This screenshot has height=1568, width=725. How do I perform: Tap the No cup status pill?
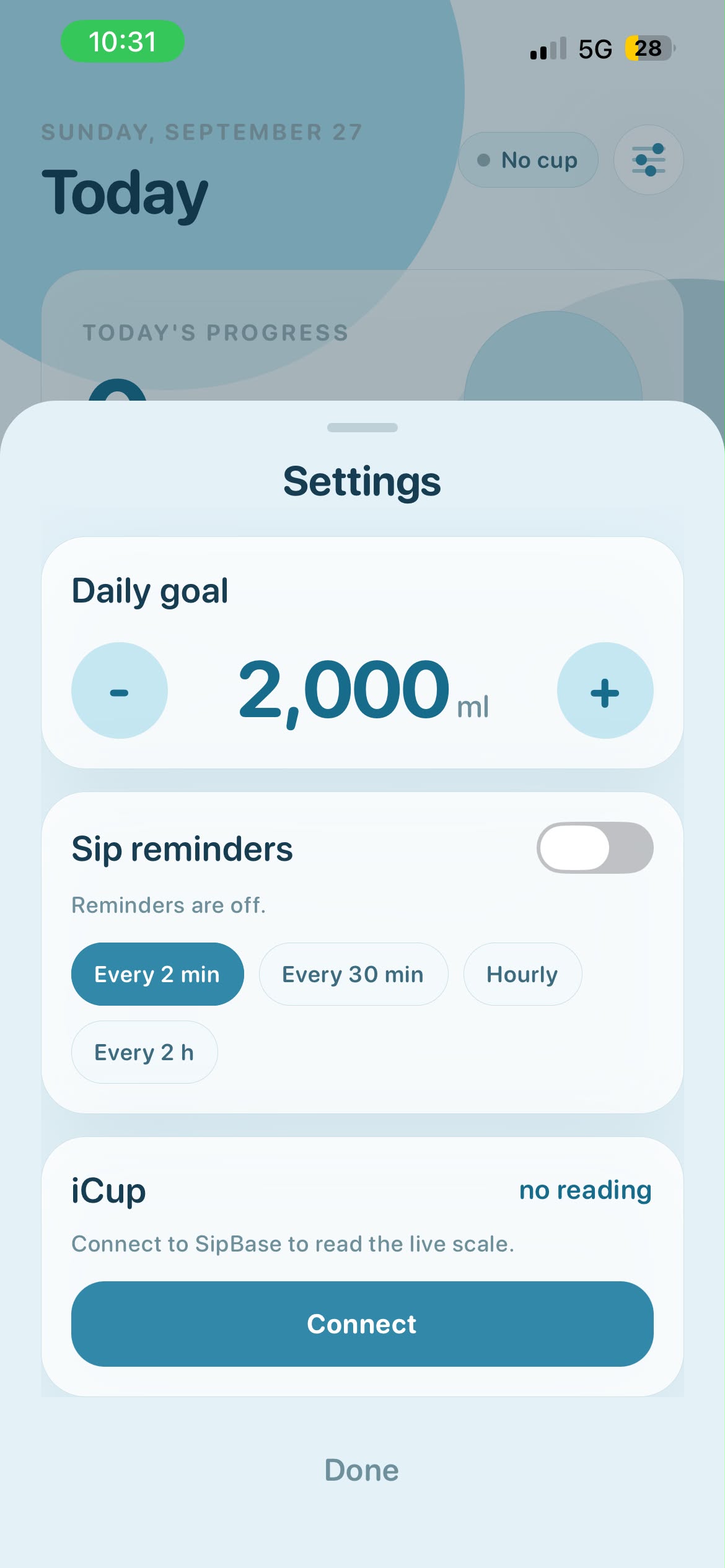coord(528,160)
